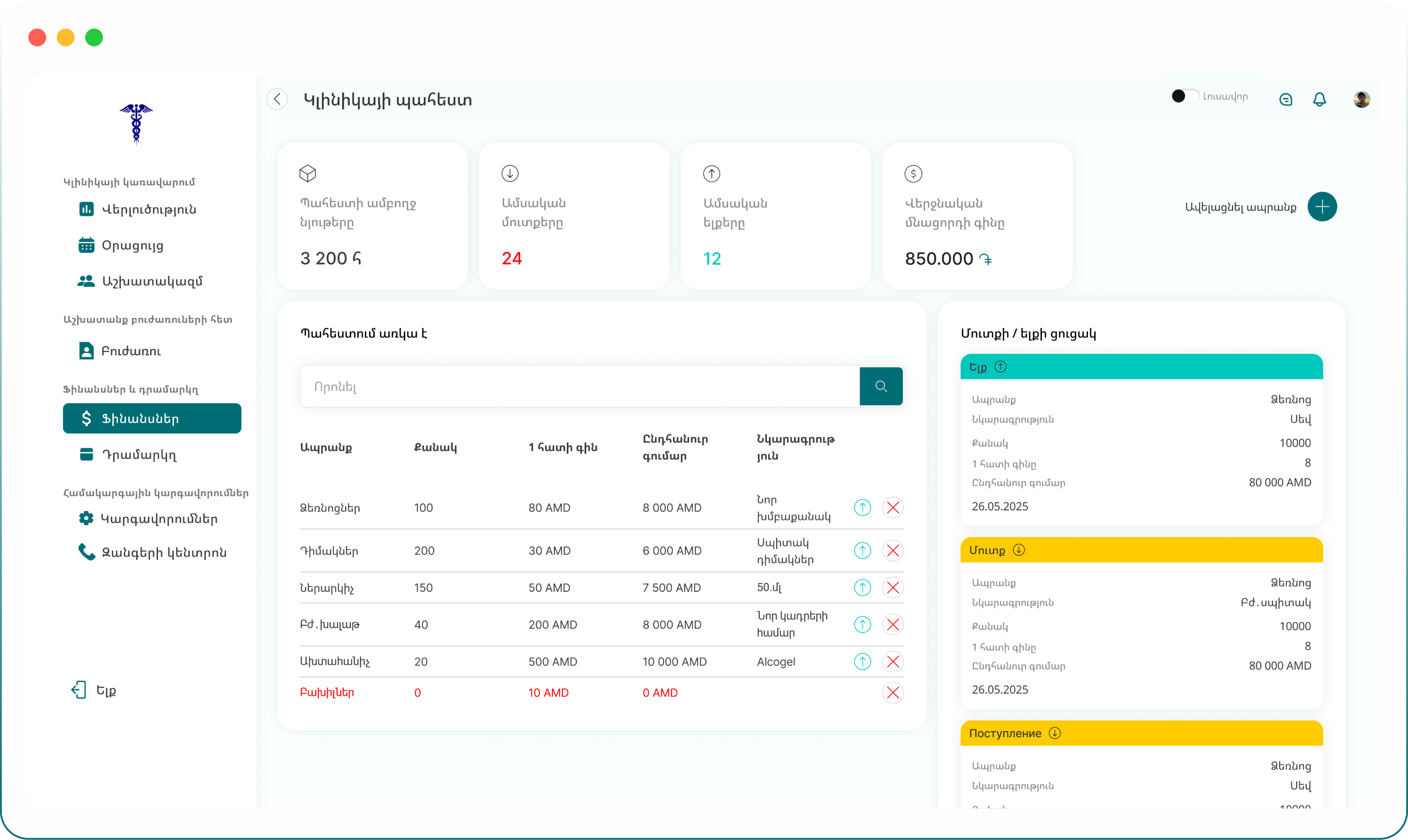Click the up-arrow icon for Ախտահանիչ row
This screenshot has height=840, width=1408.
click(862, 662)
